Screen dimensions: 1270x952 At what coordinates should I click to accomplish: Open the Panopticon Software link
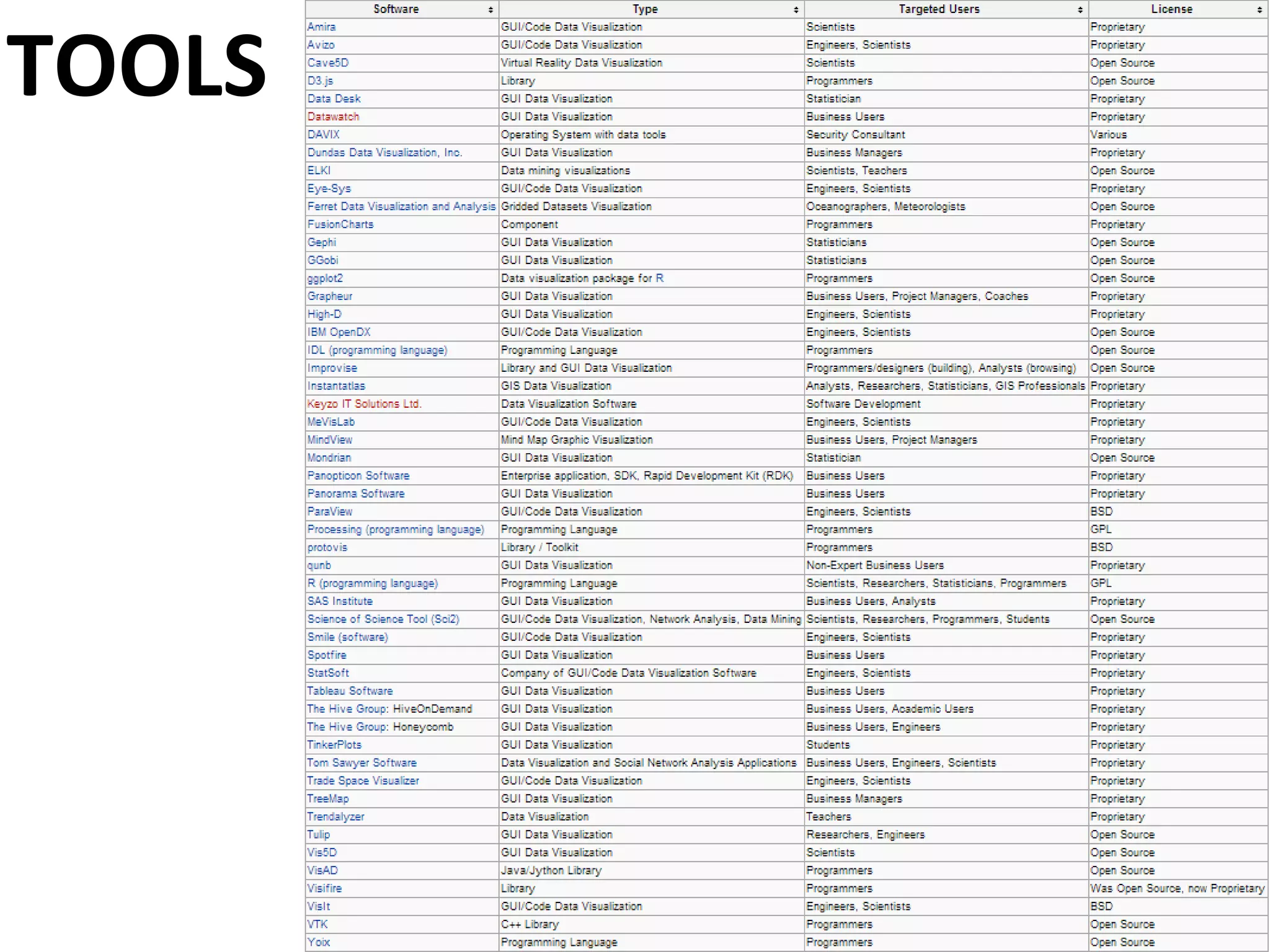click(x=358, y=477)
